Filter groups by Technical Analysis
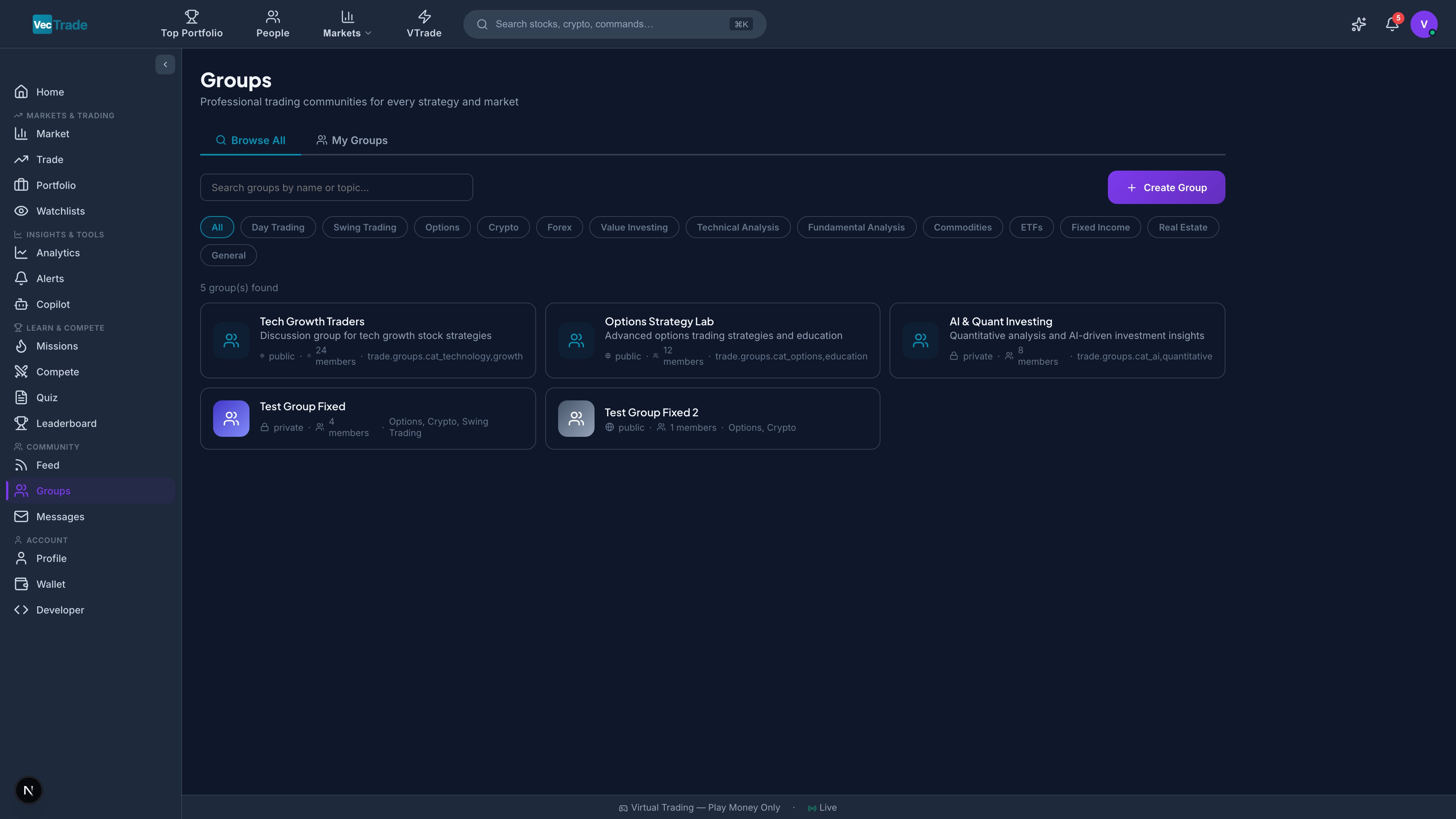The height and width of the screenshot is (819, 1456). [x=737, y=227]
